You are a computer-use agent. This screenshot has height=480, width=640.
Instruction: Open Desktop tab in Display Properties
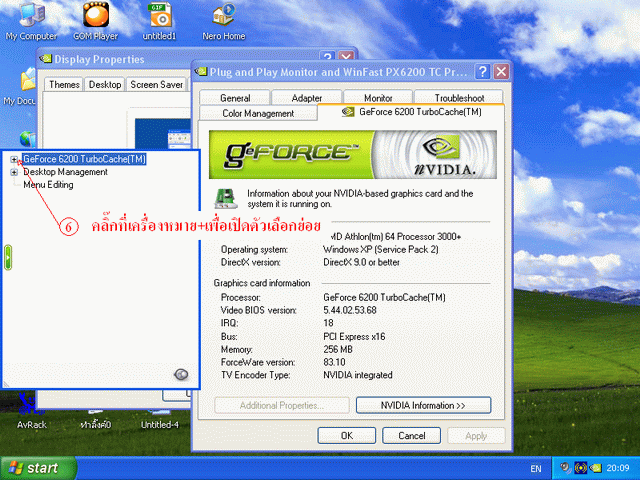click(105, 84)
